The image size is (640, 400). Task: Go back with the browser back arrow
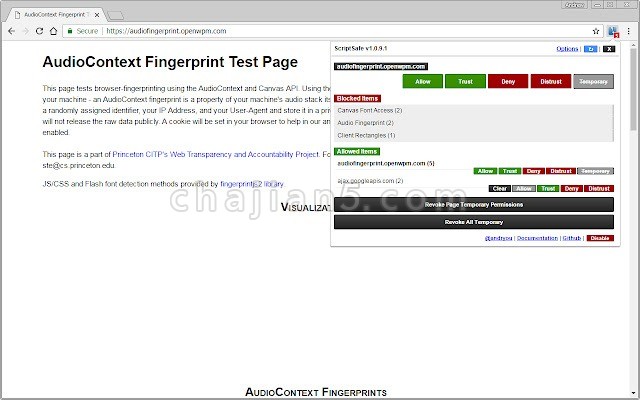11,31
